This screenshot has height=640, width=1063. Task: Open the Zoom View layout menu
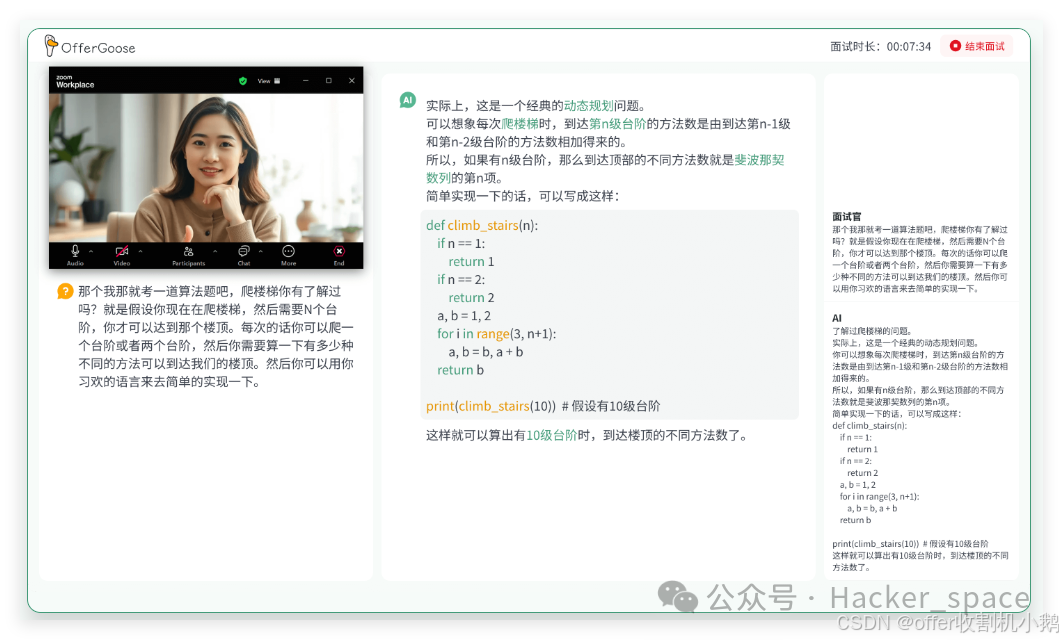coord(268,81)
